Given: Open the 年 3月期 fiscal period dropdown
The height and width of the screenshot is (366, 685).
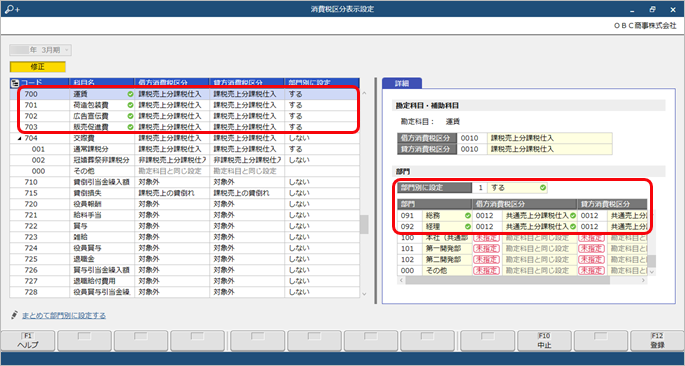Looking at the screenshot, I should coord(41,50).
